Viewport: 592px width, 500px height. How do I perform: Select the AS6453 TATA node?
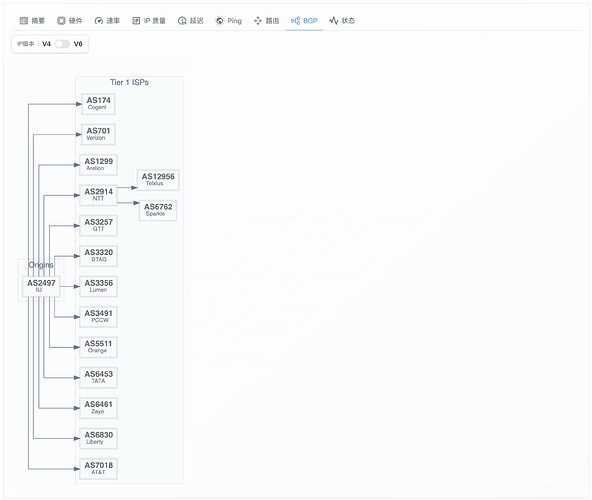coord(99,378)
